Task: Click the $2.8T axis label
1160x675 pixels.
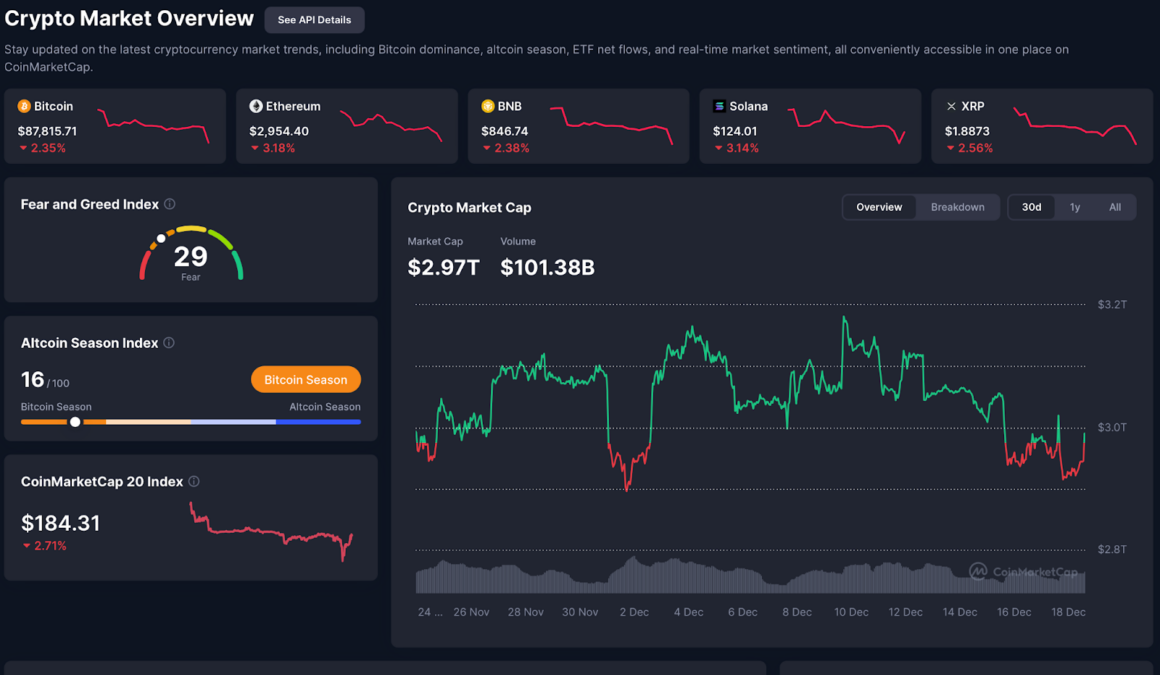Action: 1112,549
